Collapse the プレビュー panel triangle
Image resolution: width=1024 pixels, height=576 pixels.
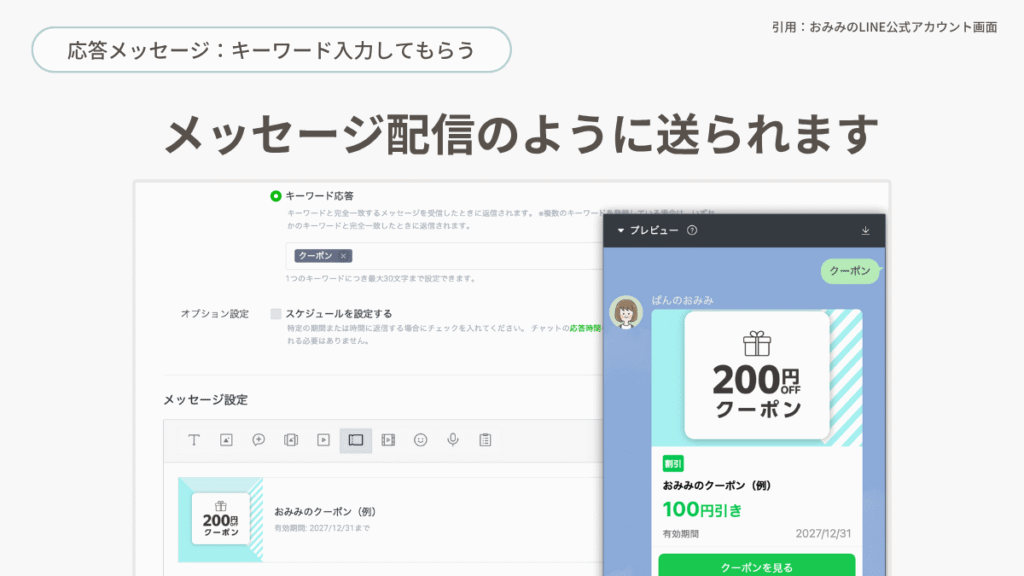coord(620,231)
